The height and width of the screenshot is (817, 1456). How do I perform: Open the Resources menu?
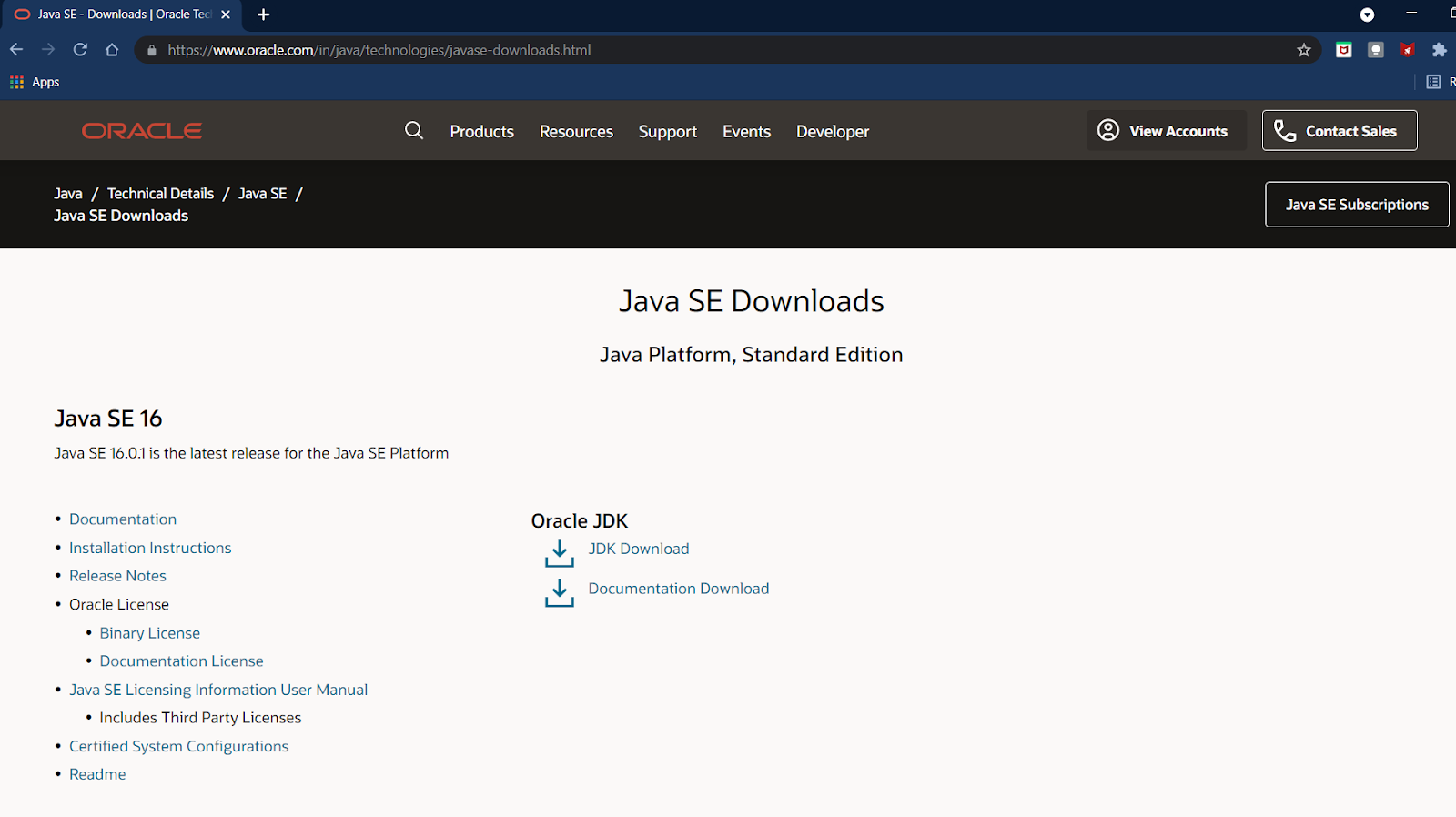pyautogui.click(x=576, y=131)
